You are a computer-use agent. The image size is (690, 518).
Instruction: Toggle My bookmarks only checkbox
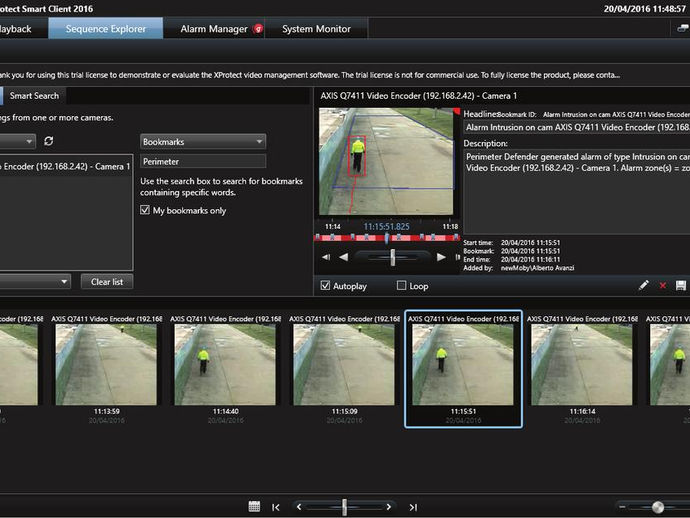(145, 210)
